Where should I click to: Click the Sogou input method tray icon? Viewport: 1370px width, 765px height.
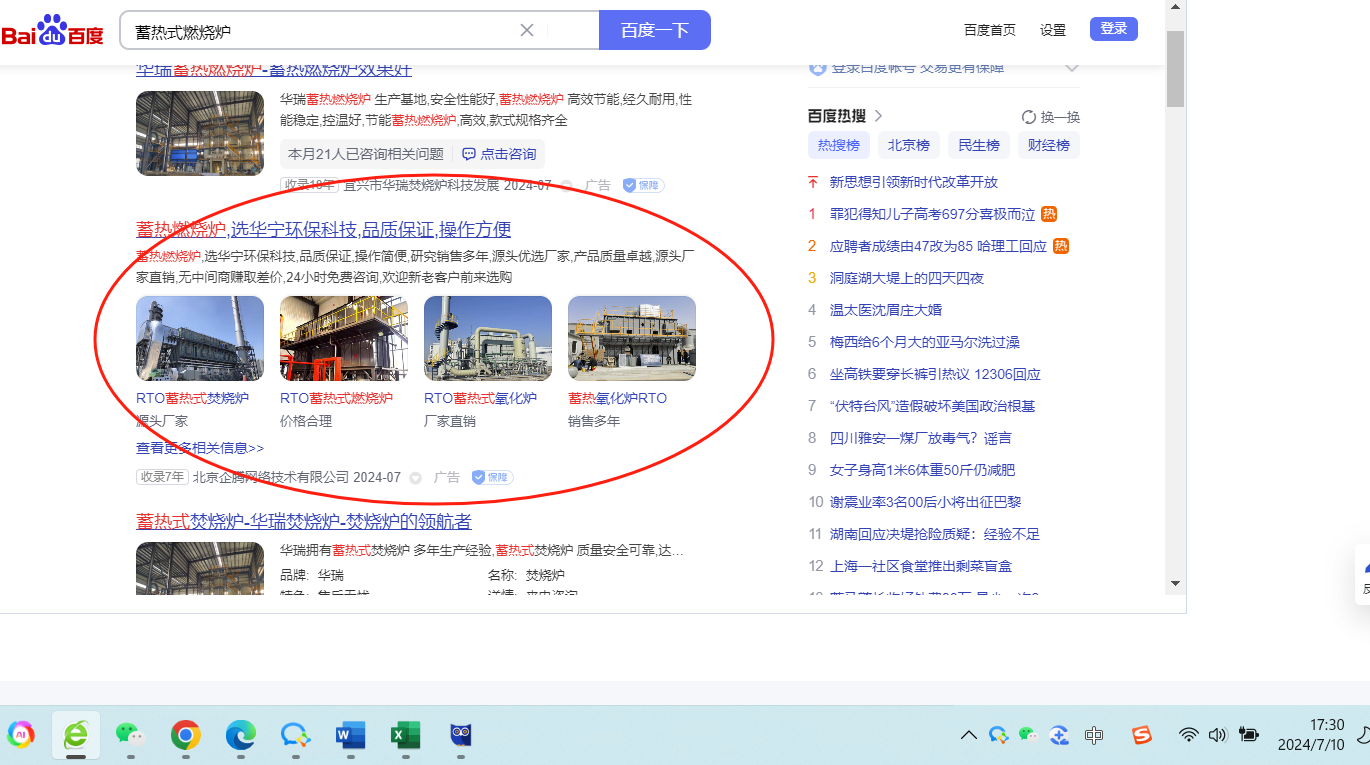[1142, 735]
